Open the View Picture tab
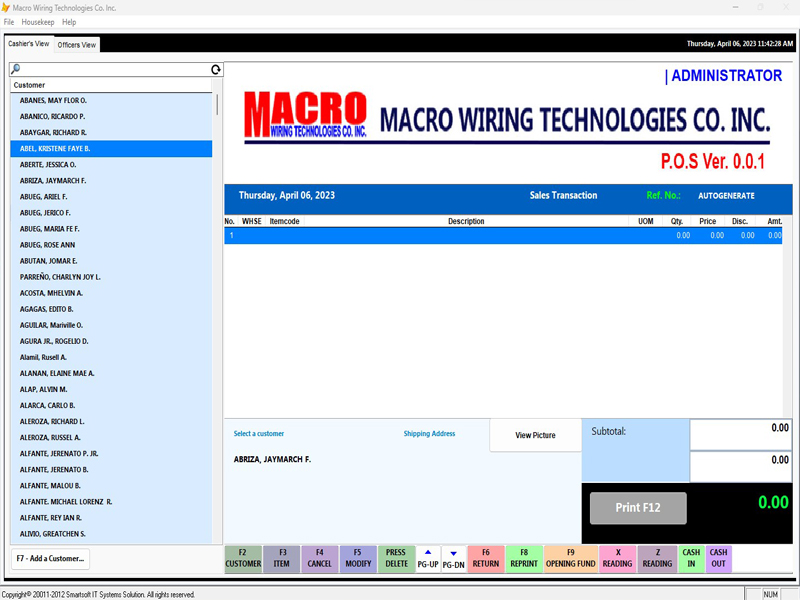 tap(535, 436)
